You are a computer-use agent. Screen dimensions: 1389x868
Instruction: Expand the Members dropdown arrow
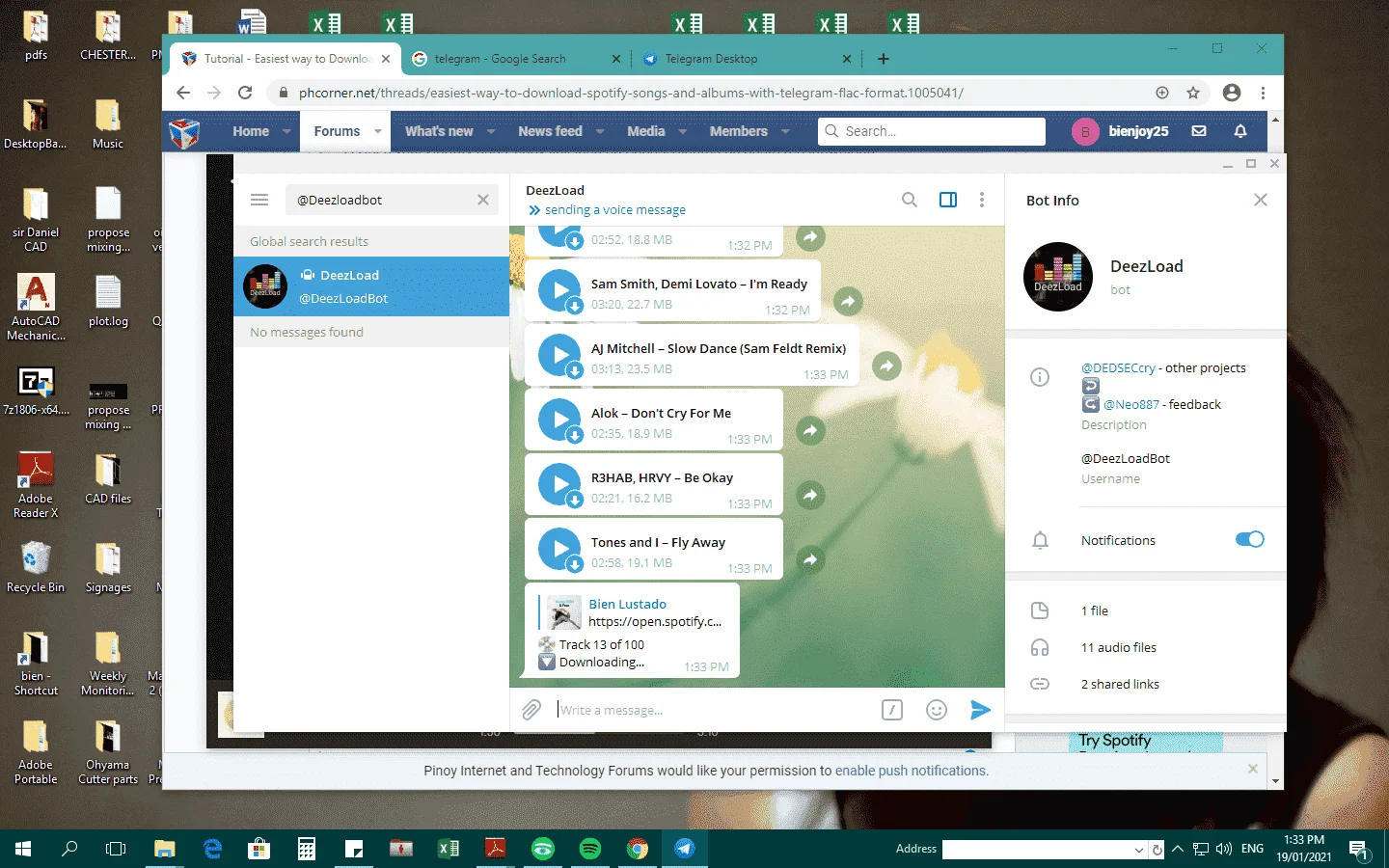[x=785, y=131]
